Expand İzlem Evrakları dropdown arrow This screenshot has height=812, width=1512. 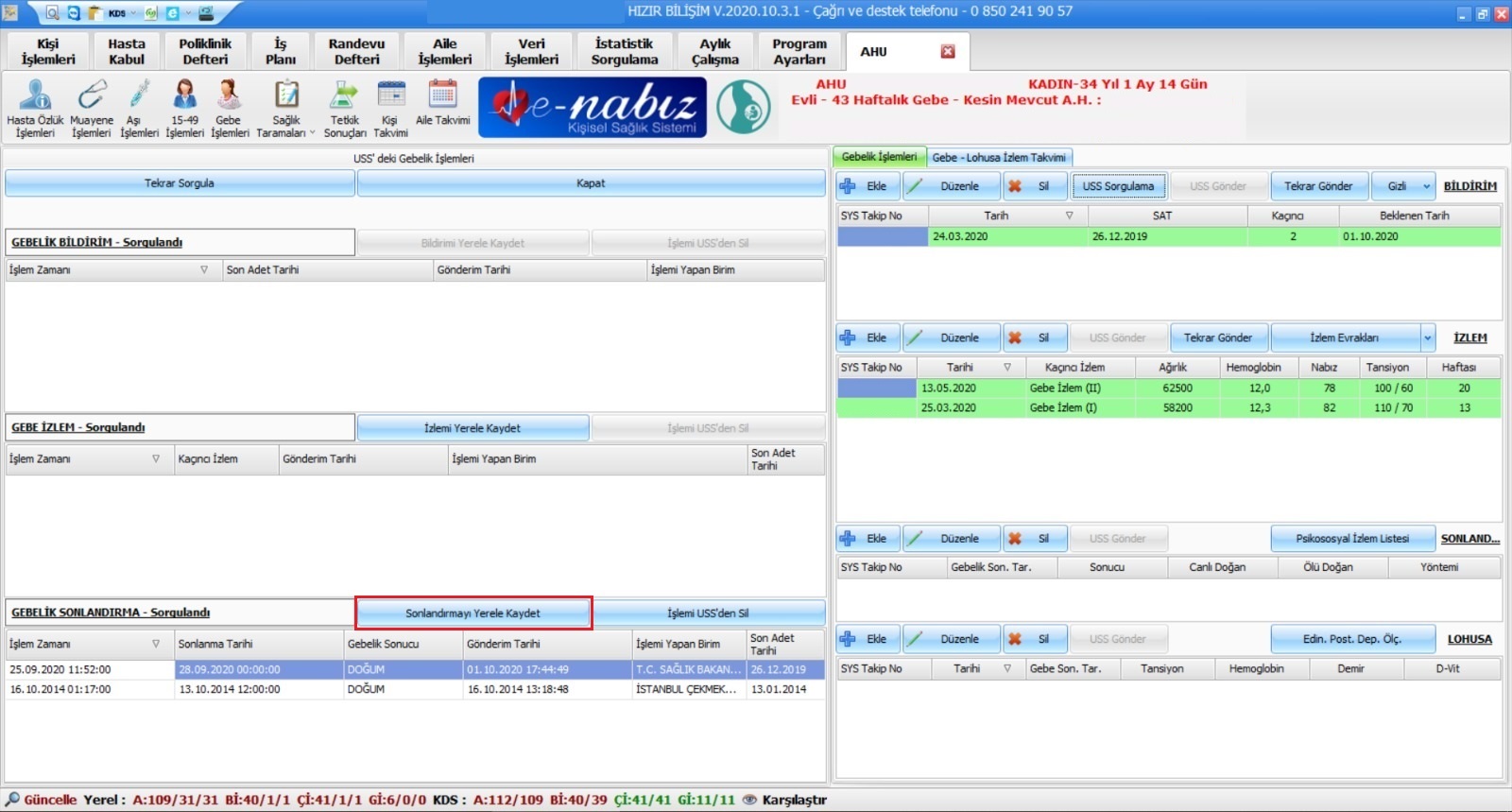click(1427, 337)
